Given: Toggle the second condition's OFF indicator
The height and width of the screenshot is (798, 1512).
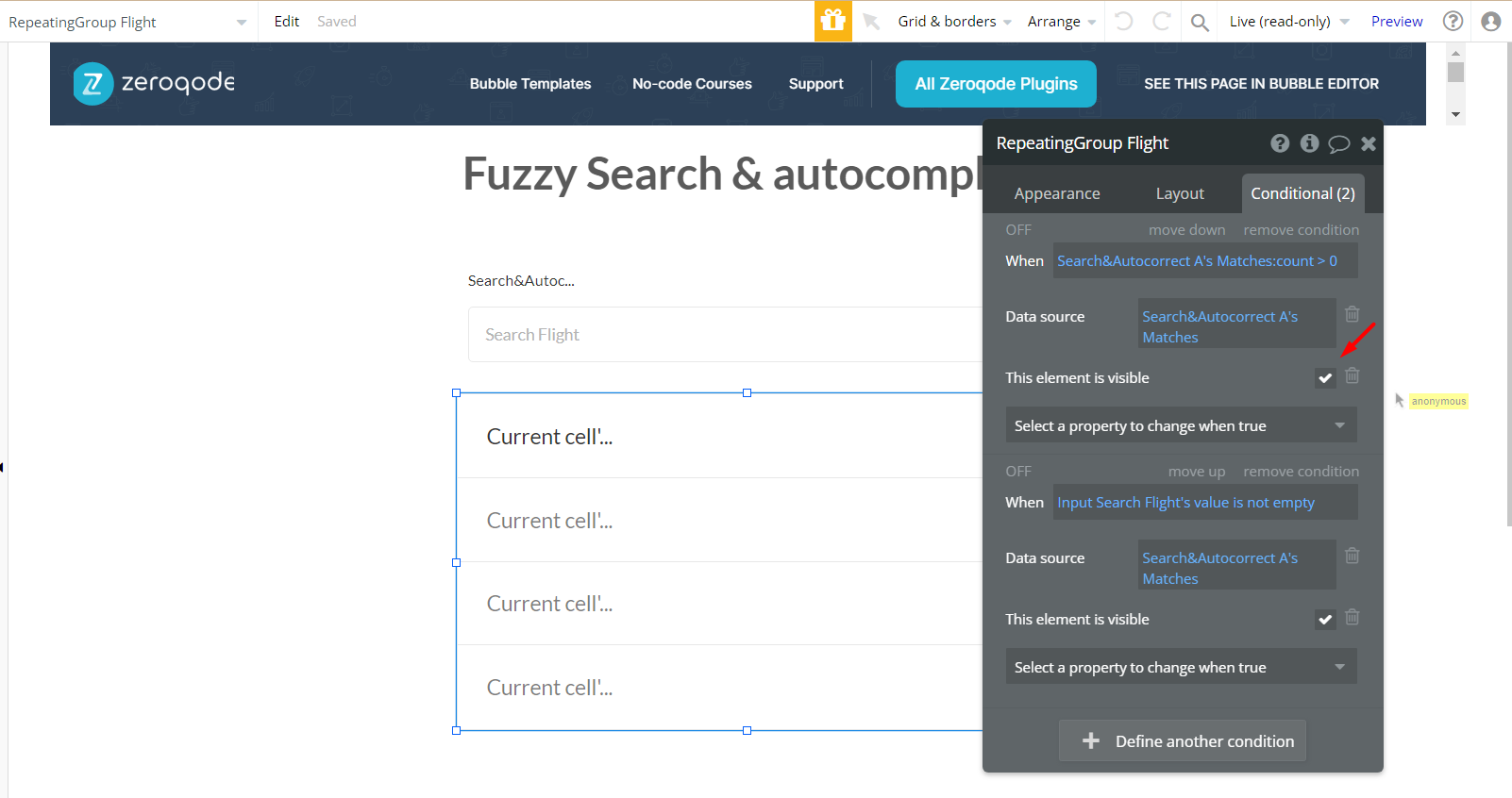Looking at the screenshot, I should 1018,472.
